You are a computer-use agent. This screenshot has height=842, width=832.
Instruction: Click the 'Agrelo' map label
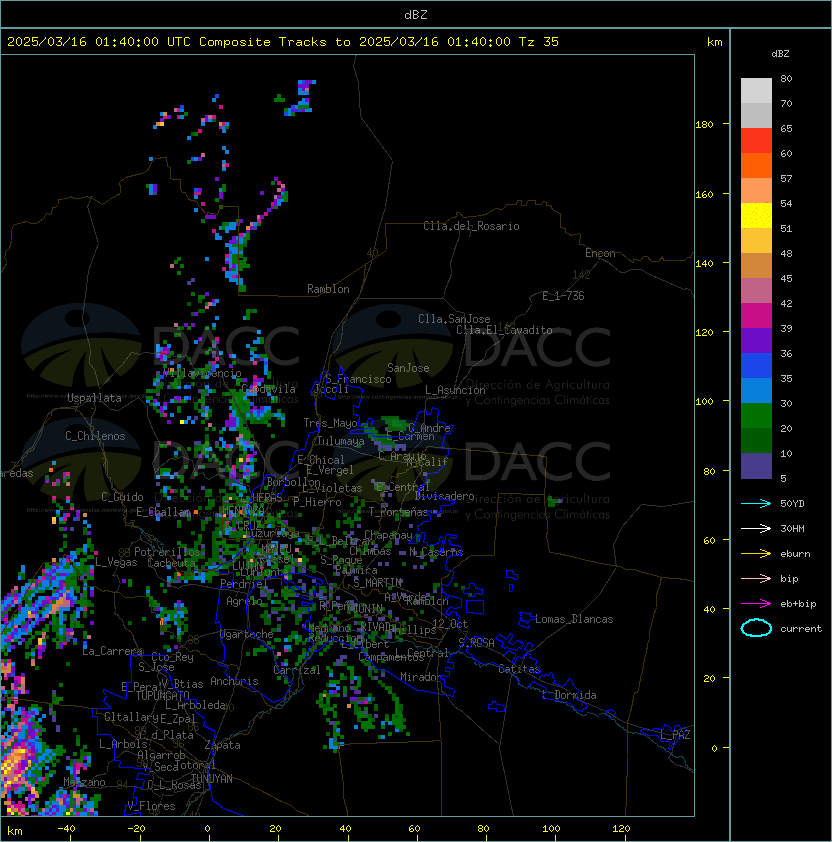pos(244,601)
